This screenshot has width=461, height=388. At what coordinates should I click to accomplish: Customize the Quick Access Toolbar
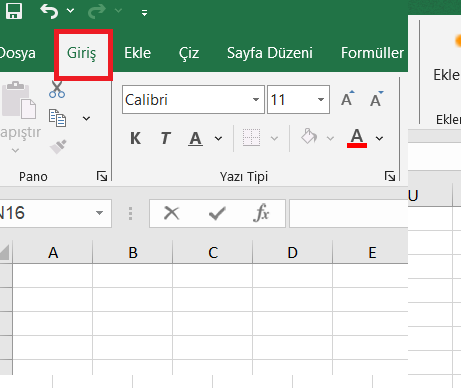tap(144, 13)
